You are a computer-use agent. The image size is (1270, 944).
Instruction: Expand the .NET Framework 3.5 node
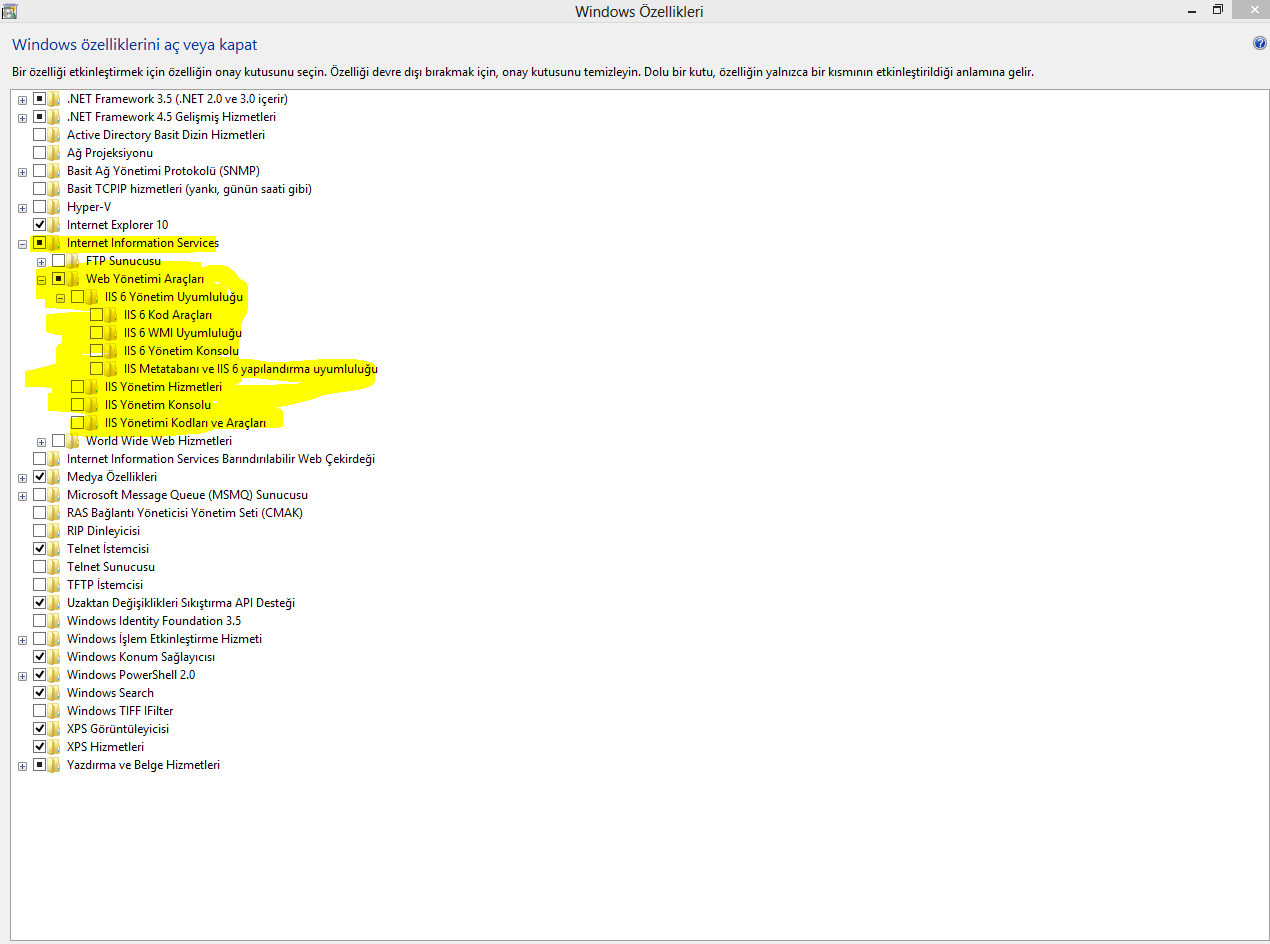pos(22,100)
